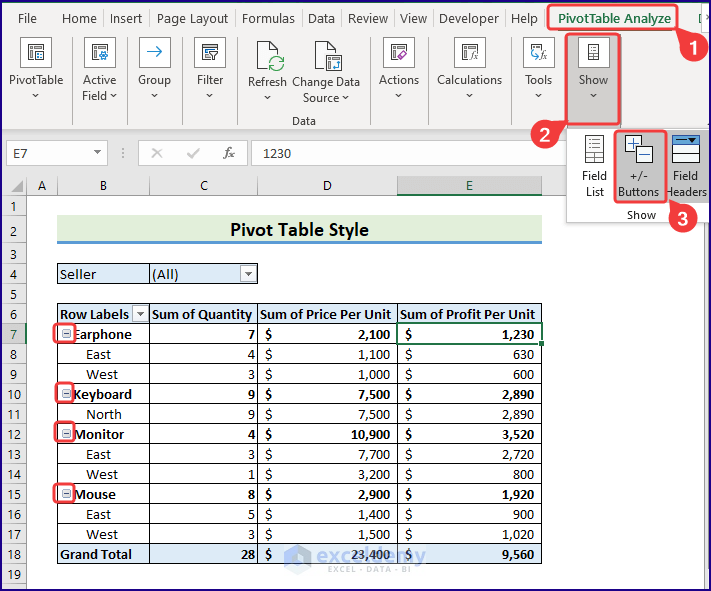This screenshot has height=591, width=711.
Task: Toggle Field Headers display
Action: click(x=686, y=164)
